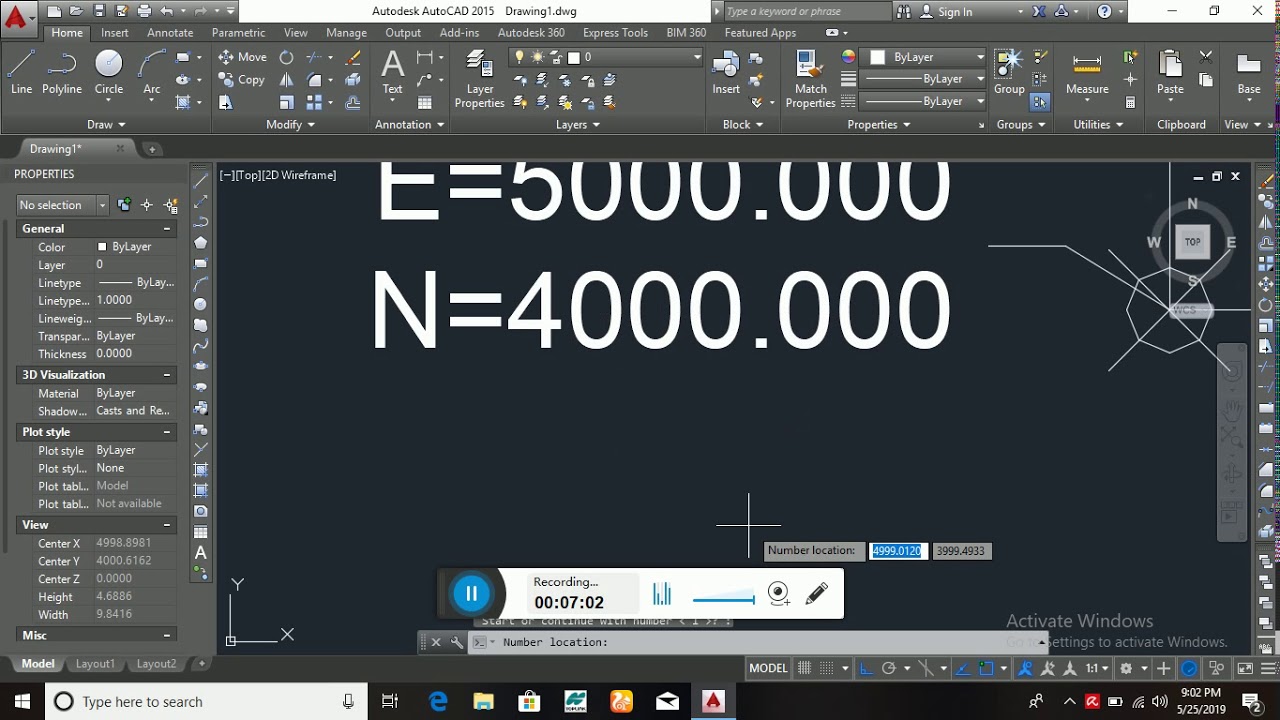
Task: Click MODEL button in status bar
Action: [768, 668]
